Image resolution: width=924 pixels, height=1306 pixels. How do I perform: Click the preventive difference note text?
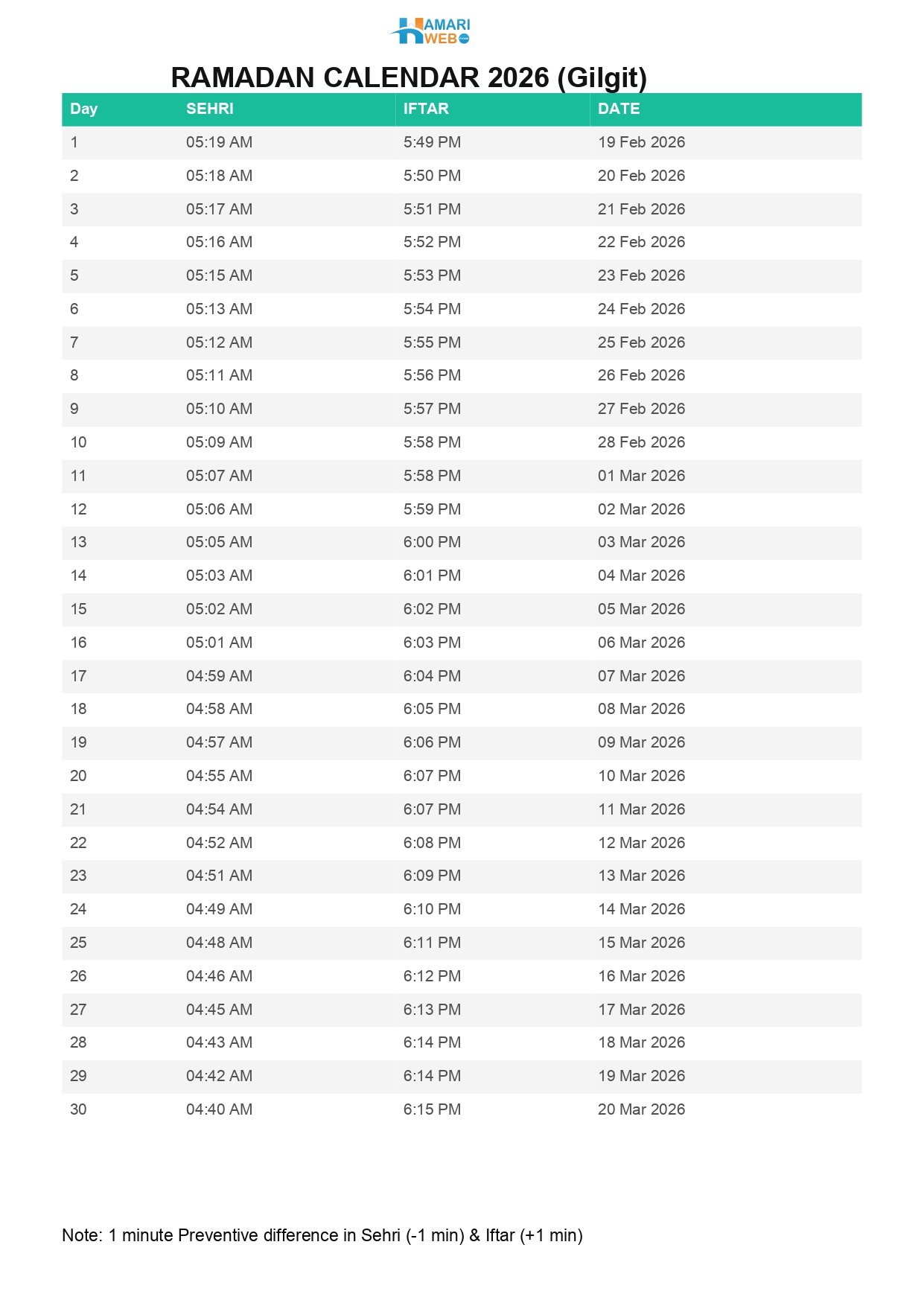point(322,1235)
